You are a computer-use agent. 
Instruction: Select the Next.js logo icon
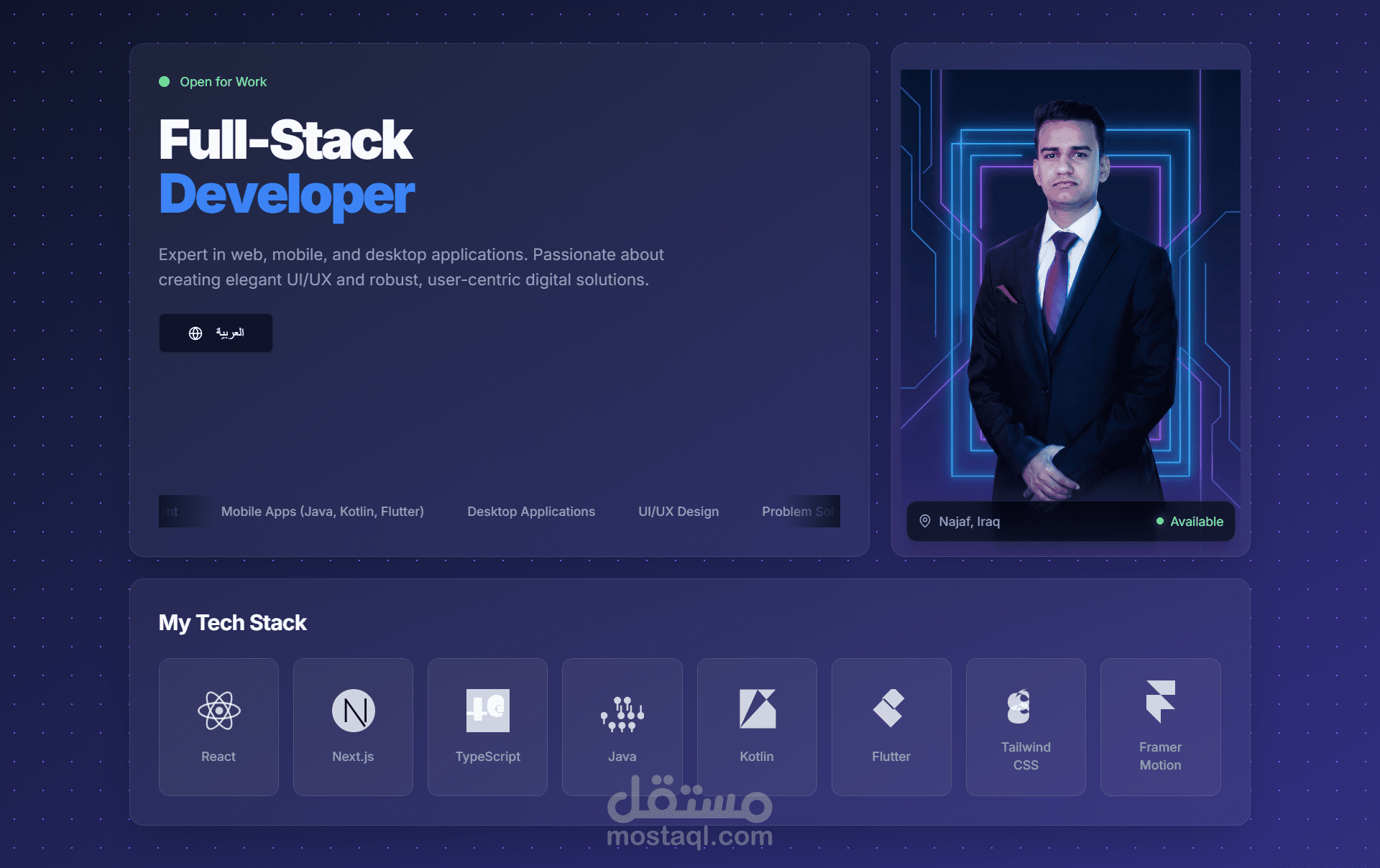pos(353,711)
